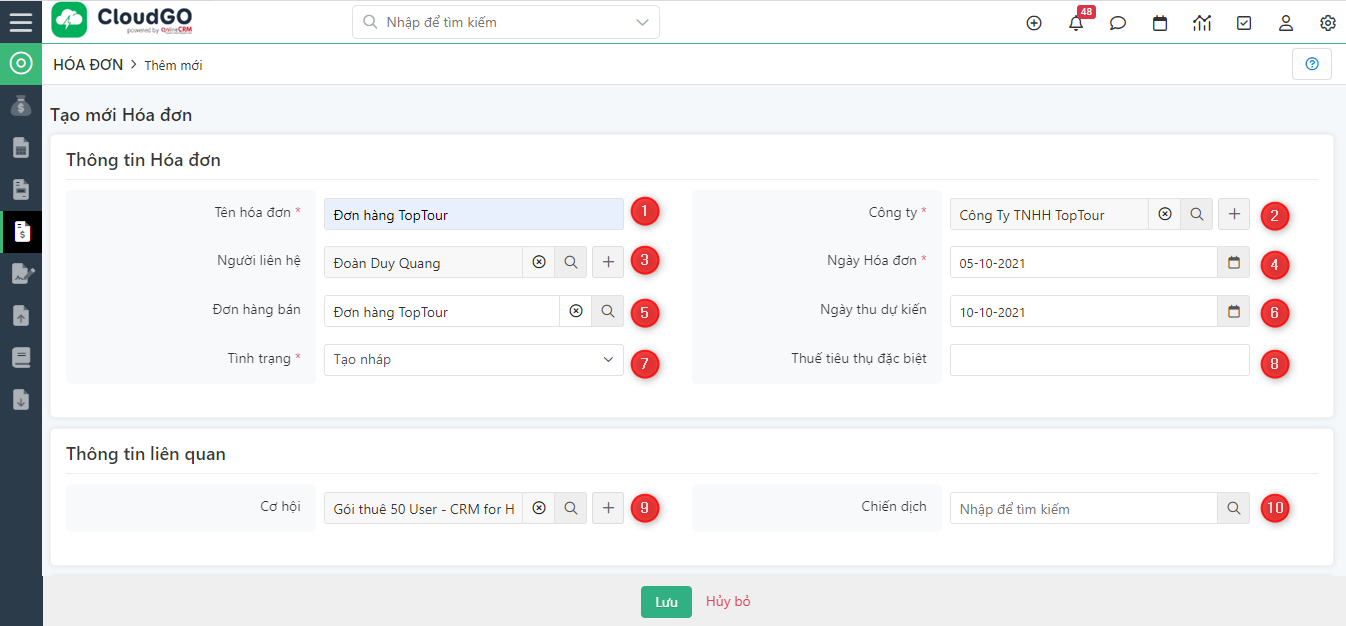Go to HÓA ĐƠN breadcrumb
This screenshot has height=626, width=1346.
click(88, 65)
